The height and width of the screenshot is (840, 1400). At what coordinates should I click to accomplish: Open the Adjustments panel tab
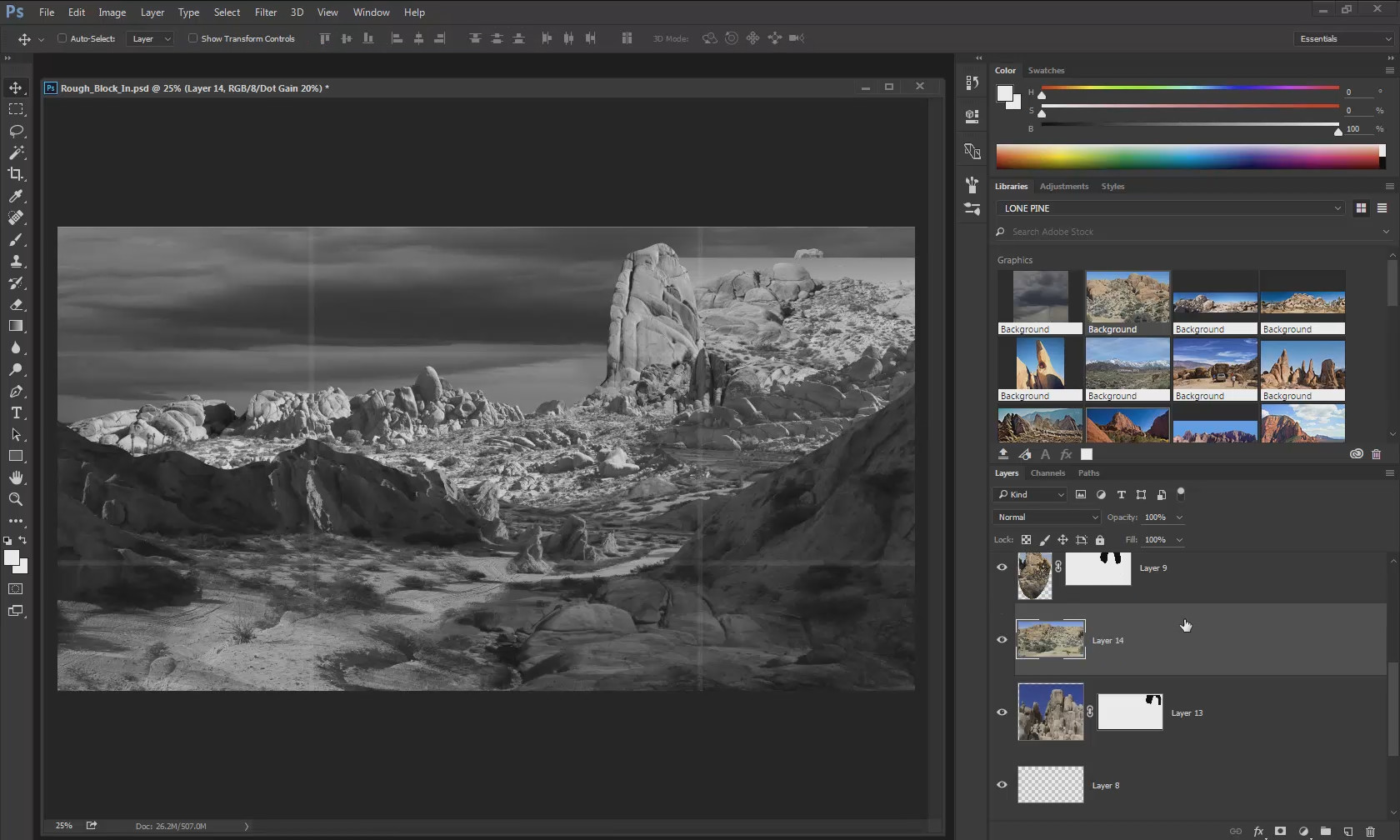1063,187
